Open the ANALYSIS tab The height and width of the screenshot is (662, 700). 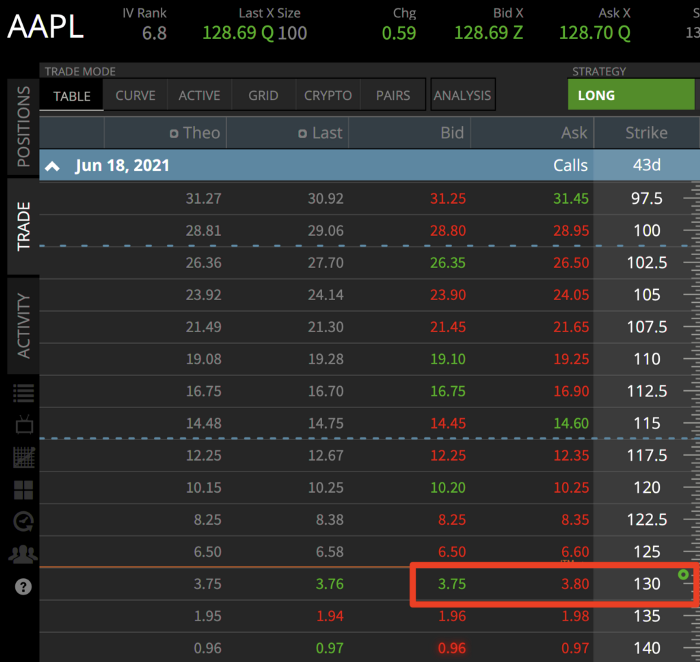pyautogui.click(x=462, y=95)
